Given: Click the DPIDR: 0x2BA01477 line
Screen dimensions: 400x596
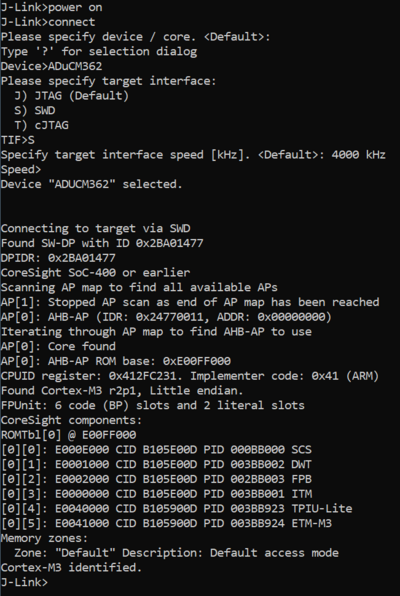Looking at the screenshot, I should click(58, 258).
